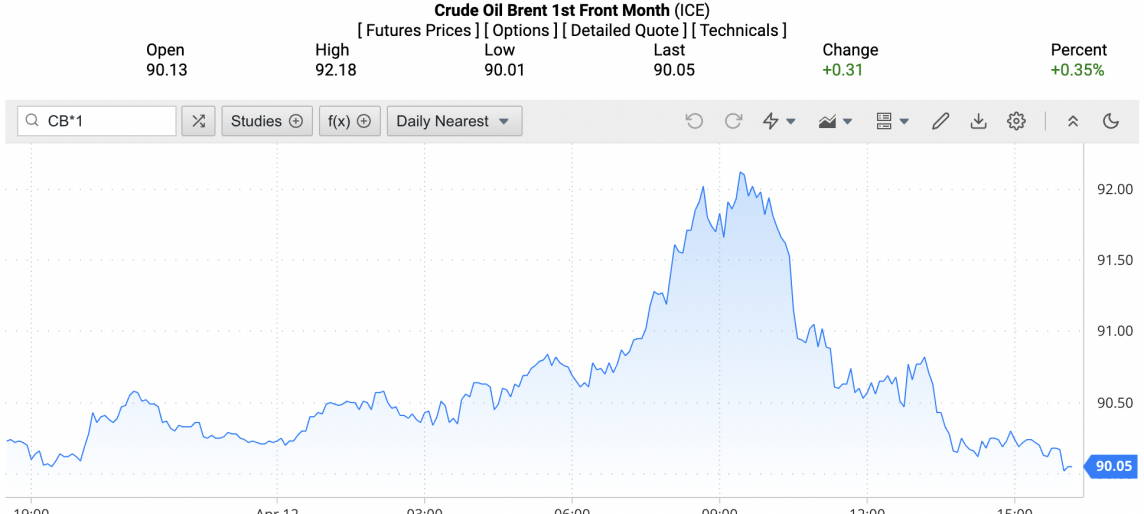Image resolution: width=1144 pixels, height=514 pixels.
Task: Collapse the chart toolbar with double chevron
Action: click(1073, 121)
